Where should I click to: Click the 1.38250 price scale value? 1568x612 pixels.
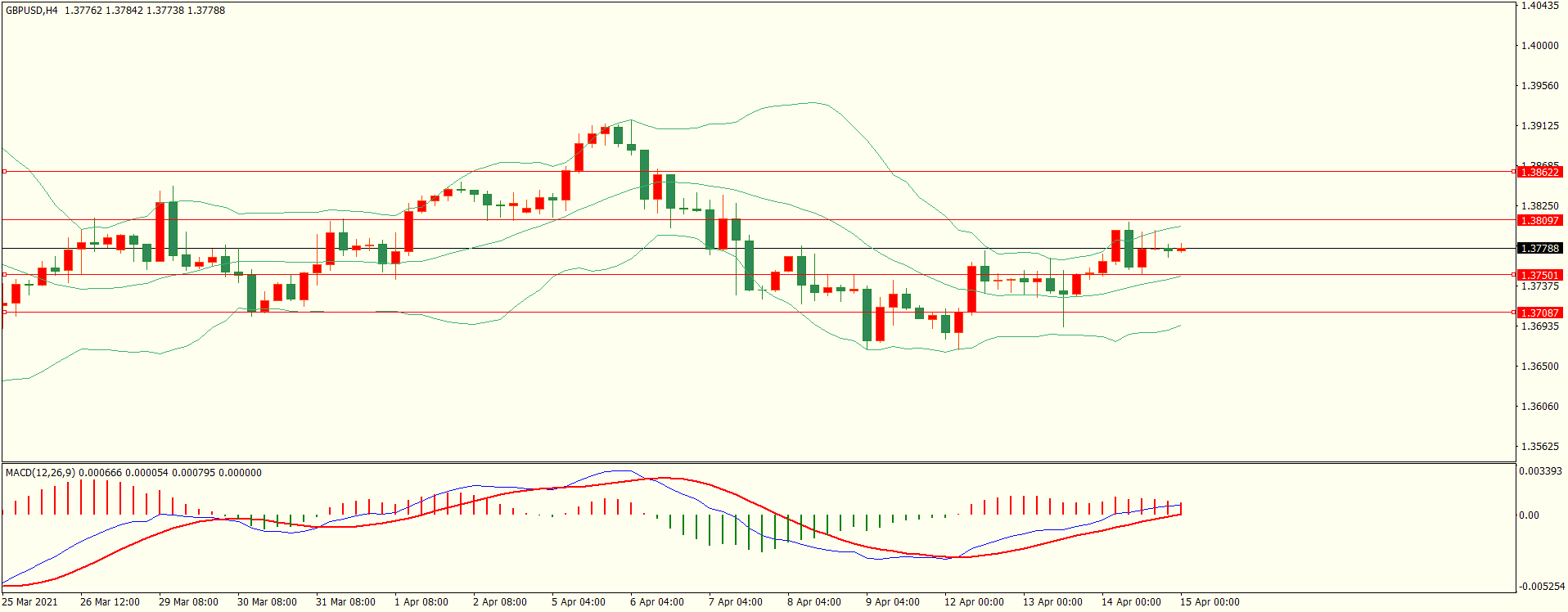point(1539,206)
